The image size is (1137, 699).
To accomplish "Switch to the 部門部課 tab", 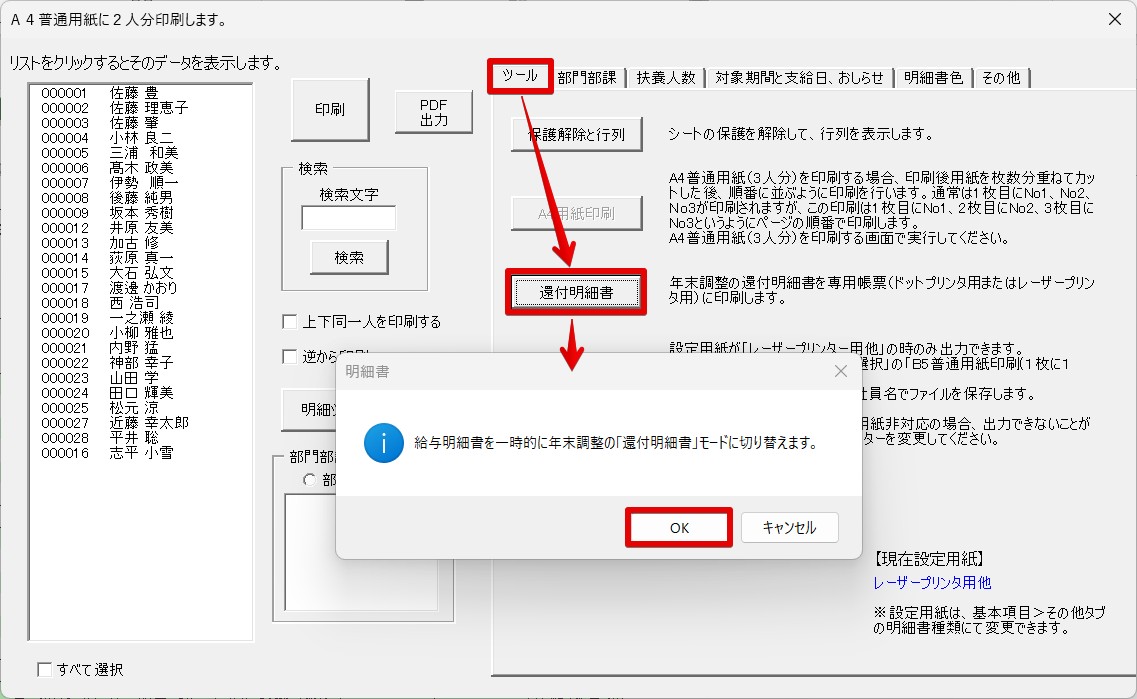I will tap(587, 78).
